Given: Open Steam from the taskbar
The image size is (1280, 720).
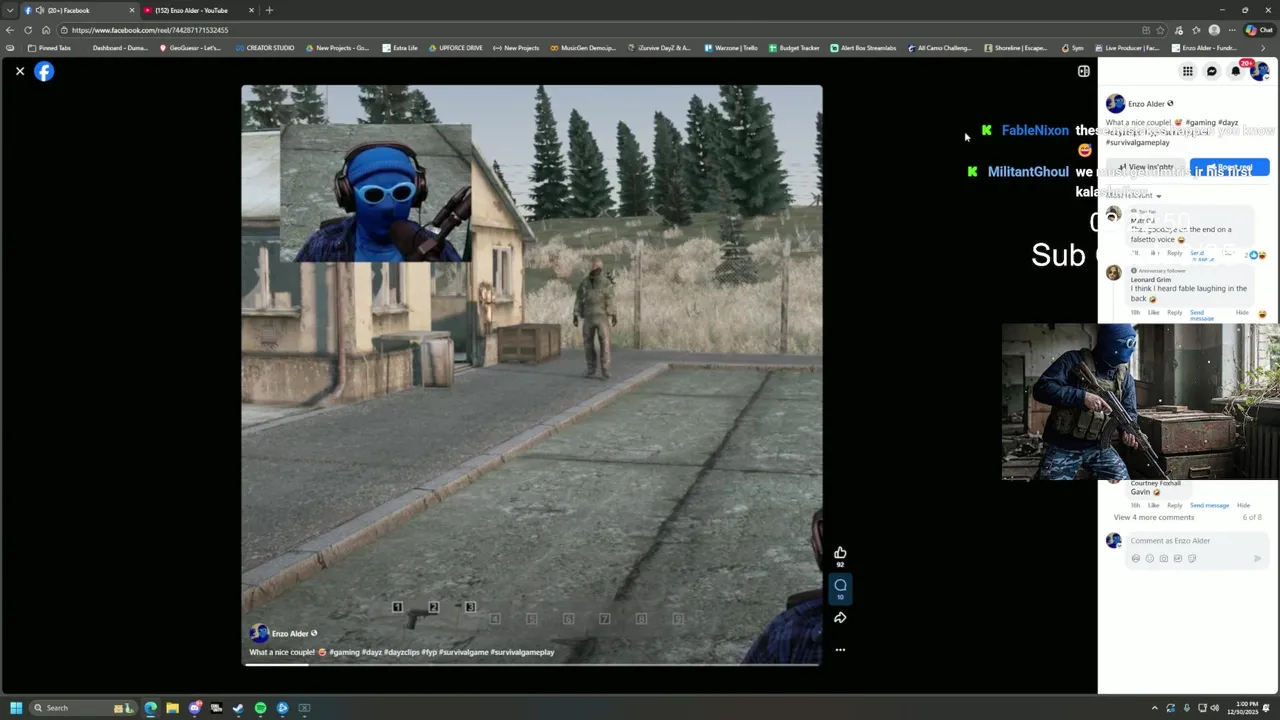Looking at the screenshot, I should [x=238, y=708].
